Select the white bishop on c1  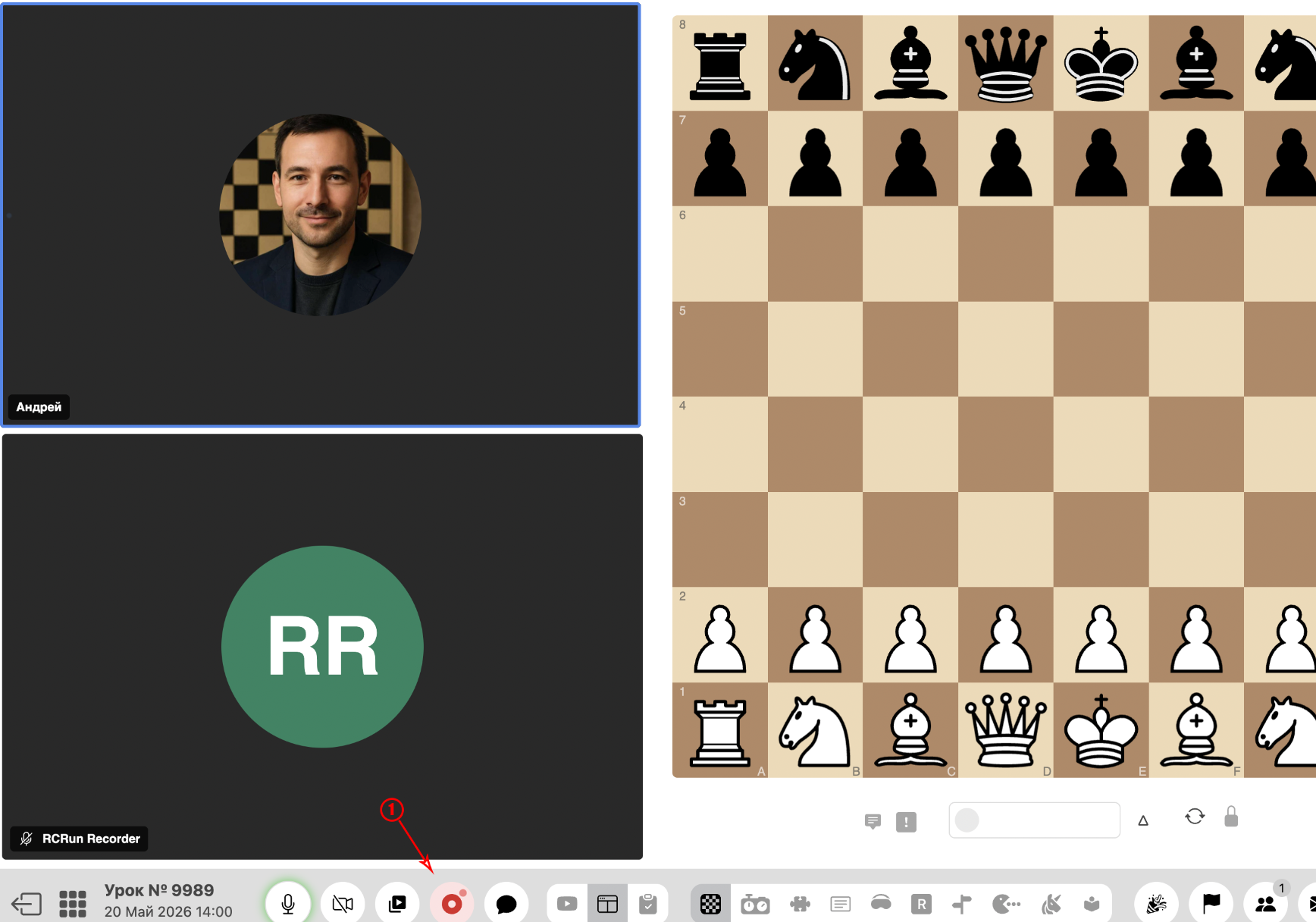(910, 730)
